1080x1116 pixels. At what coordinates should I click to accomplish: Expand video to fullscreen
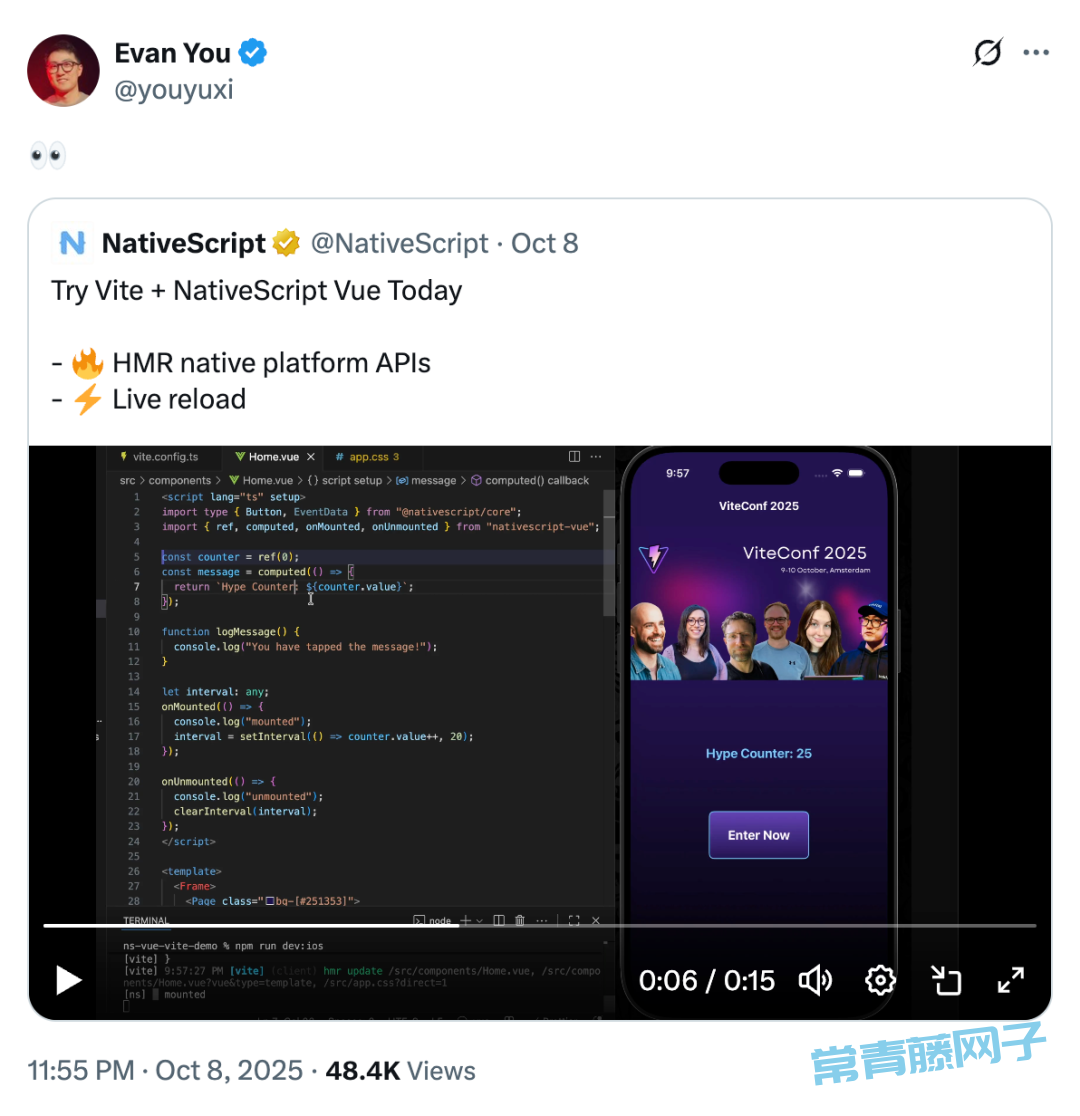pos(1011,980)
